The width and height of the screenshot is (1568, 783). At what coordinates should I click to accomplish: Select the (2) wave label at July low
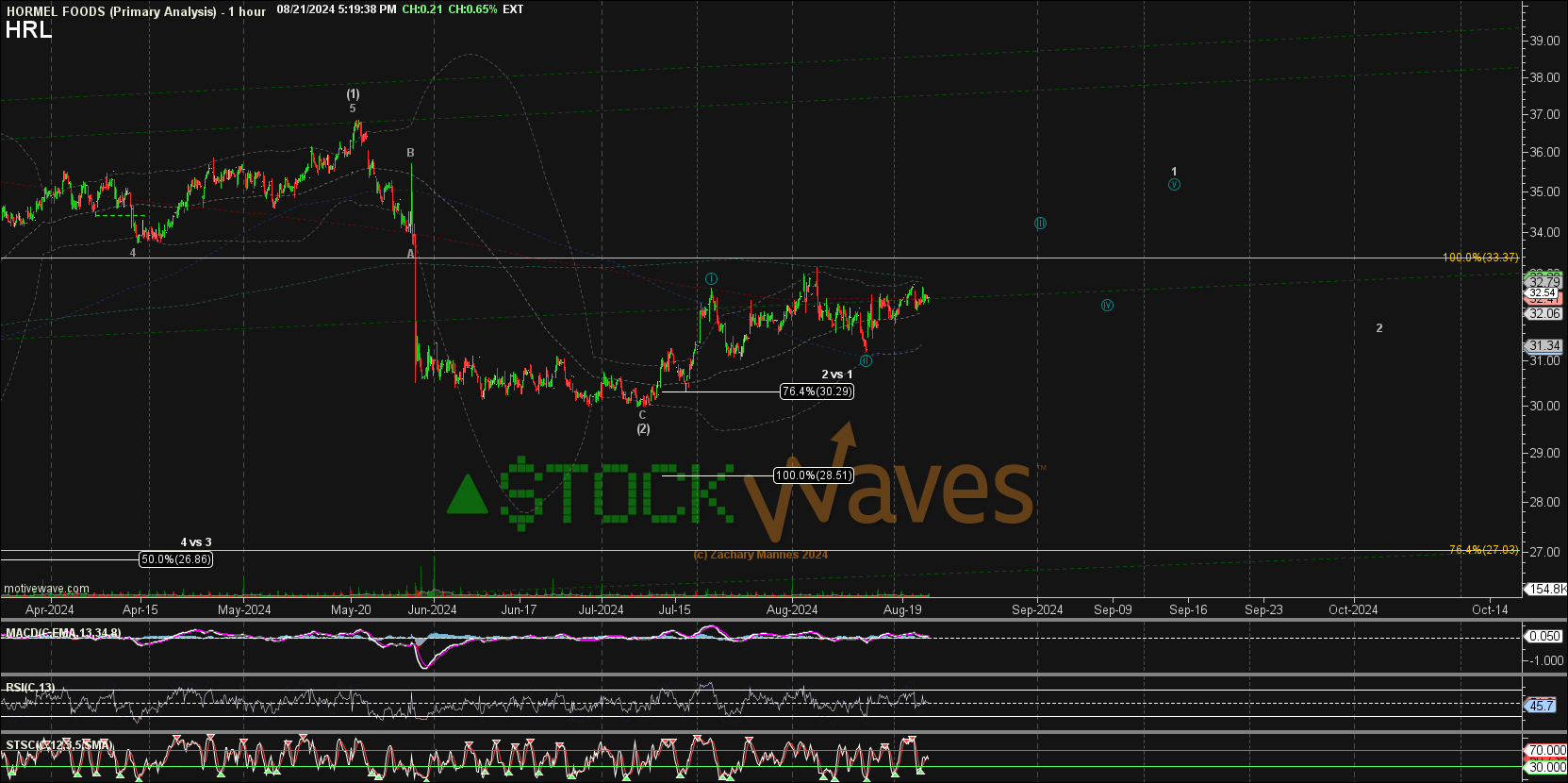coord(643,429)
